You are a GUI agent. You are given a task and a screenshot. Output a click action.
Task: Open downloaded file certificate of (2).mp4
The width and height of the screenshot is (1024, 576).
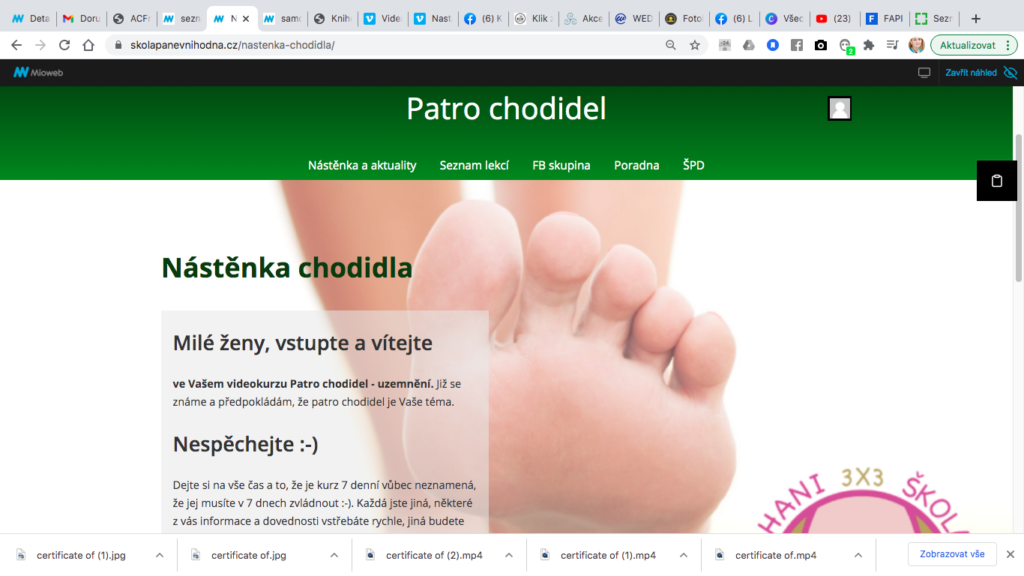point(434,555)
